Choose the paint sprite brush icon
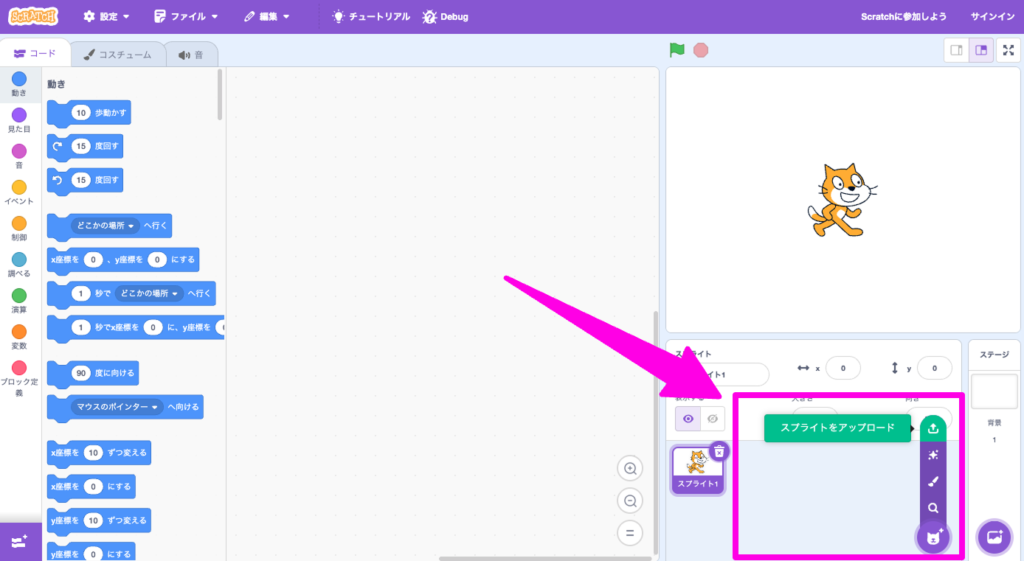 pos(932,481)
